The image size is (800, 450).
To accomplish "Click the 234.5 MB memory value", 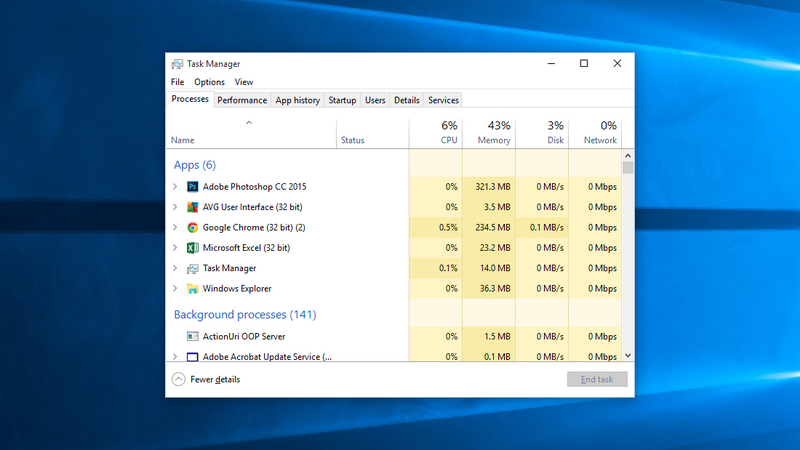I will (x=493, y=228).
